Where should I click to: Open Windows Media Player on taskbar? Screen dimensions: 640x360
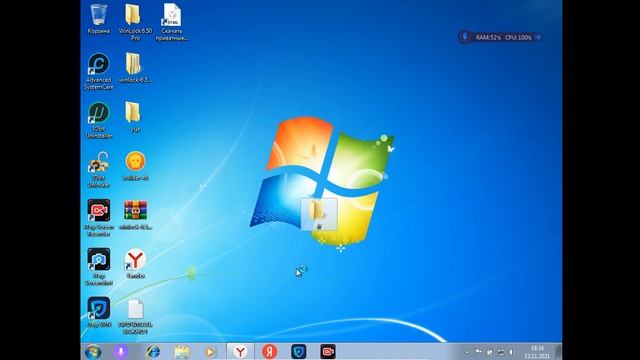pyautogui.click(x=210, y=351)
